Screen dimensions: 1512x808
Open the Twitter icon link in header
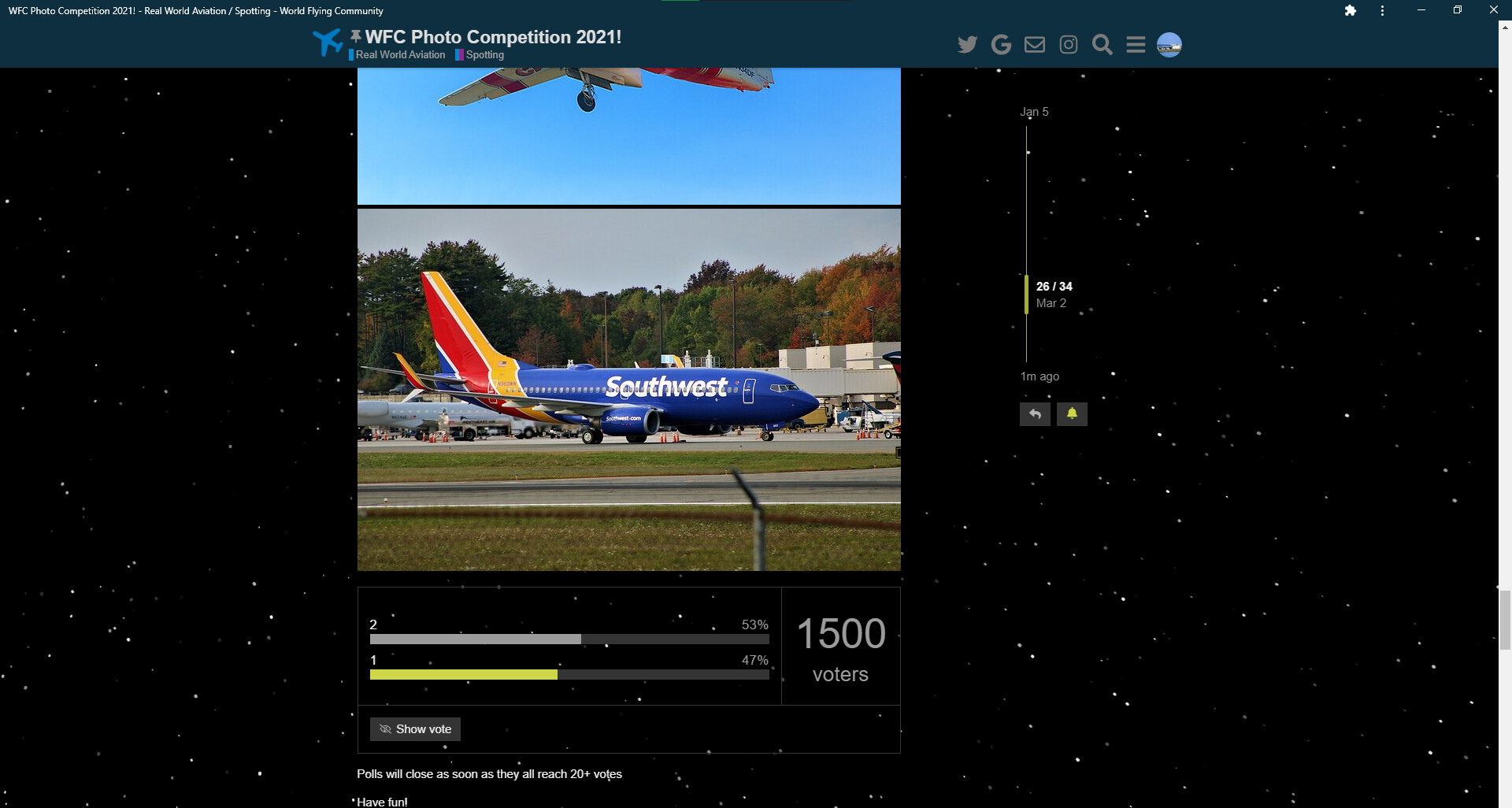(x=967, y=45)
